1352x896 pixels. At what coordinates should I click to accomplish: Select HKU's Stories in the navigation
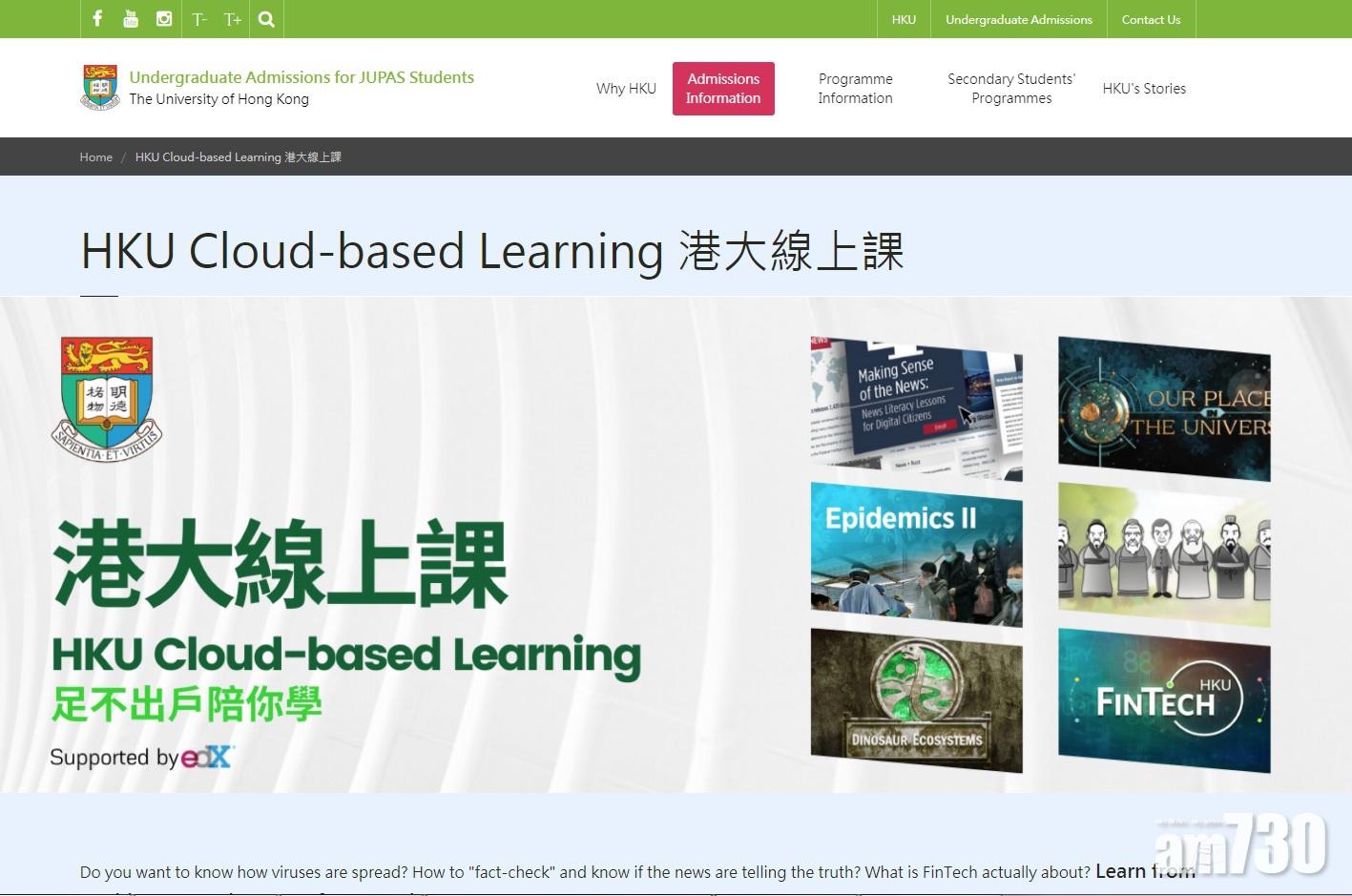(1143, 88)
